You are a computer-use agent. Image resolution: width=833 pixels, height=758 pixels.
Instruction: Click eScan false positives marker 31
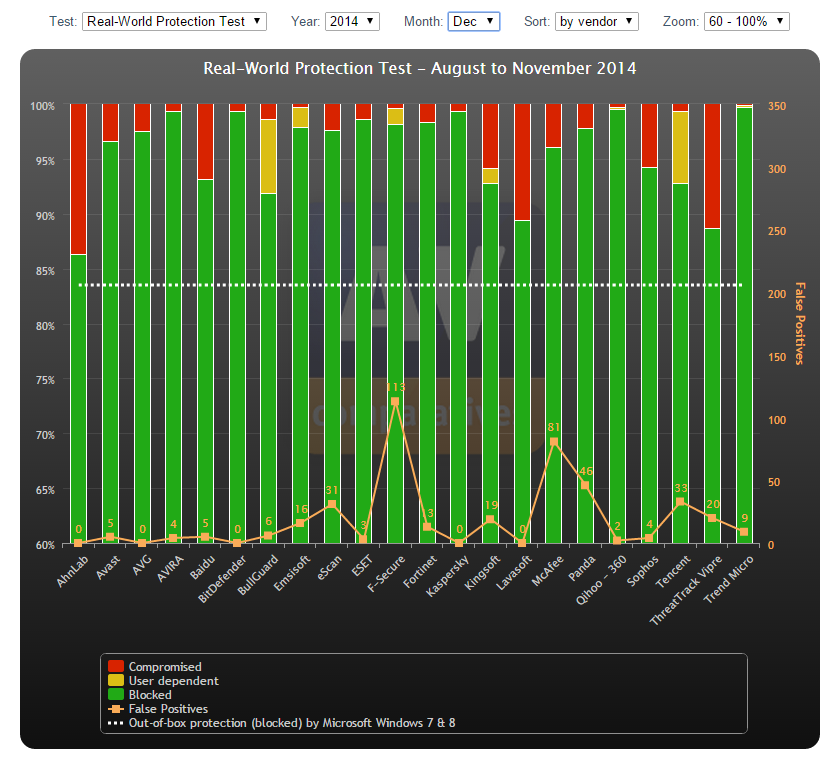(332, 504)
